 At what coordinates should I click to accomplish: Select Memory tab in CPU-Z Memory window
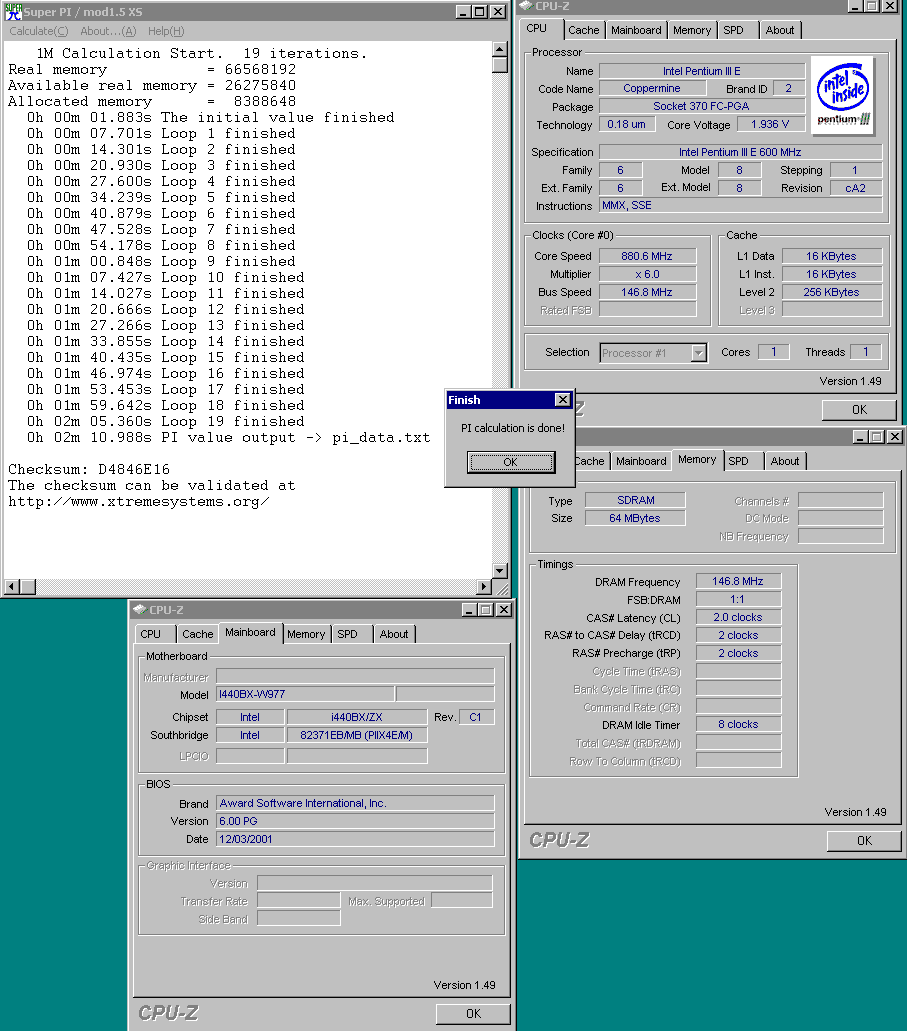tap(697, 460)
